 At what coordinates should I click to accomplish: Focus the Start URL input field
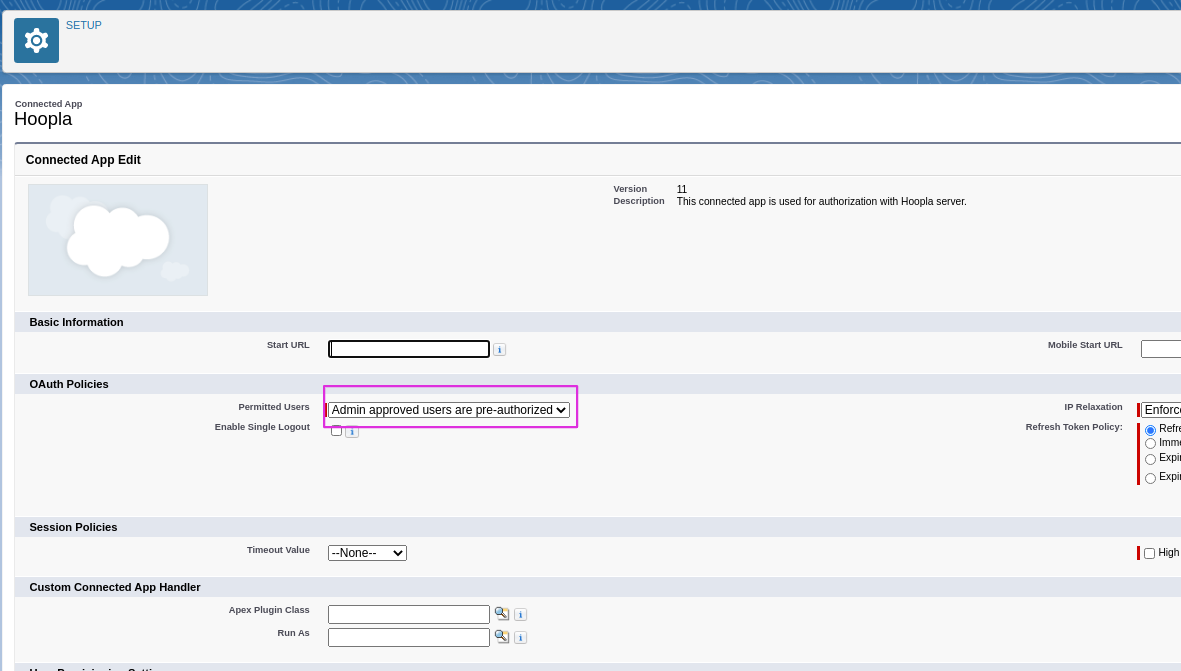tap(409, 349)
